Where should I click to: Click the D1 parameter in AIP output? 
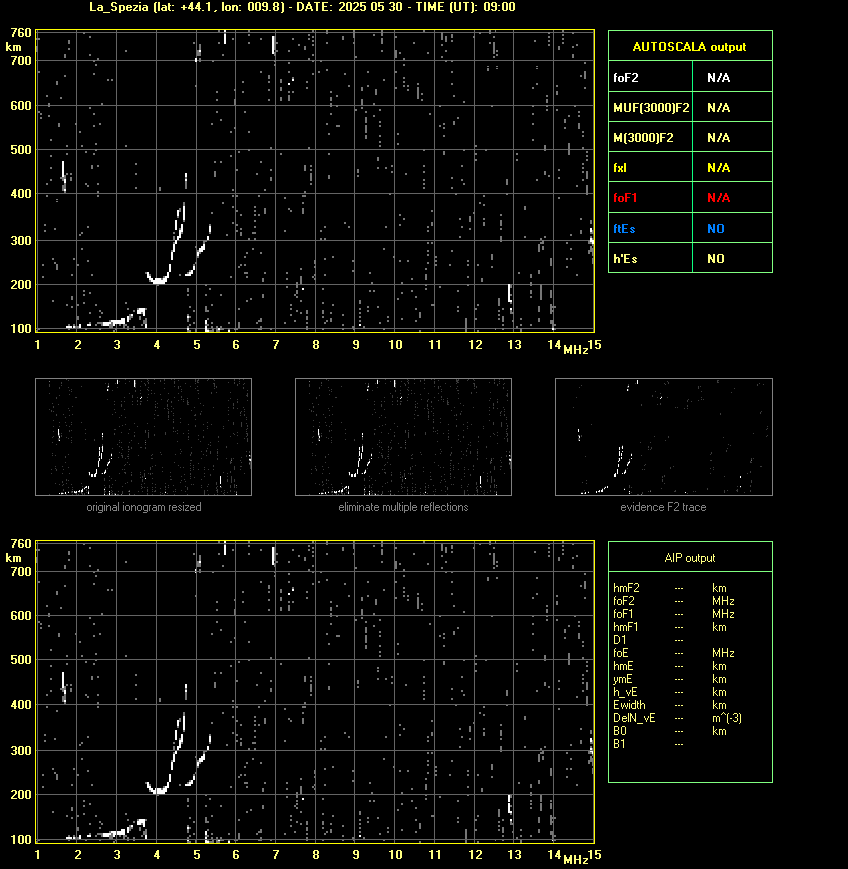point(620,640)
